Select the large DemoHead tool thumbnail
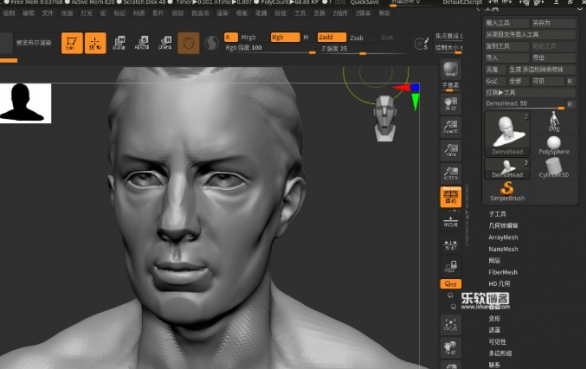 point(507,133)
